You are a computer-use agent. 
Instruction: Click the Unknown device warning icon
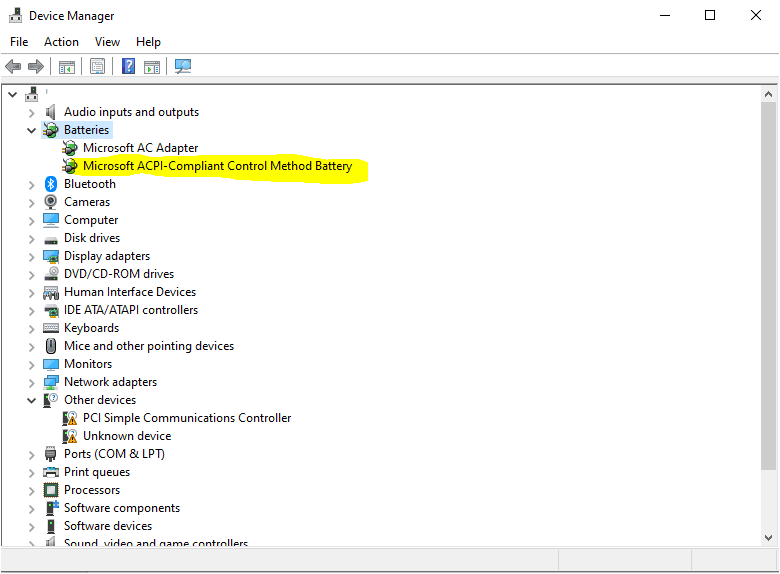(70, 436)
